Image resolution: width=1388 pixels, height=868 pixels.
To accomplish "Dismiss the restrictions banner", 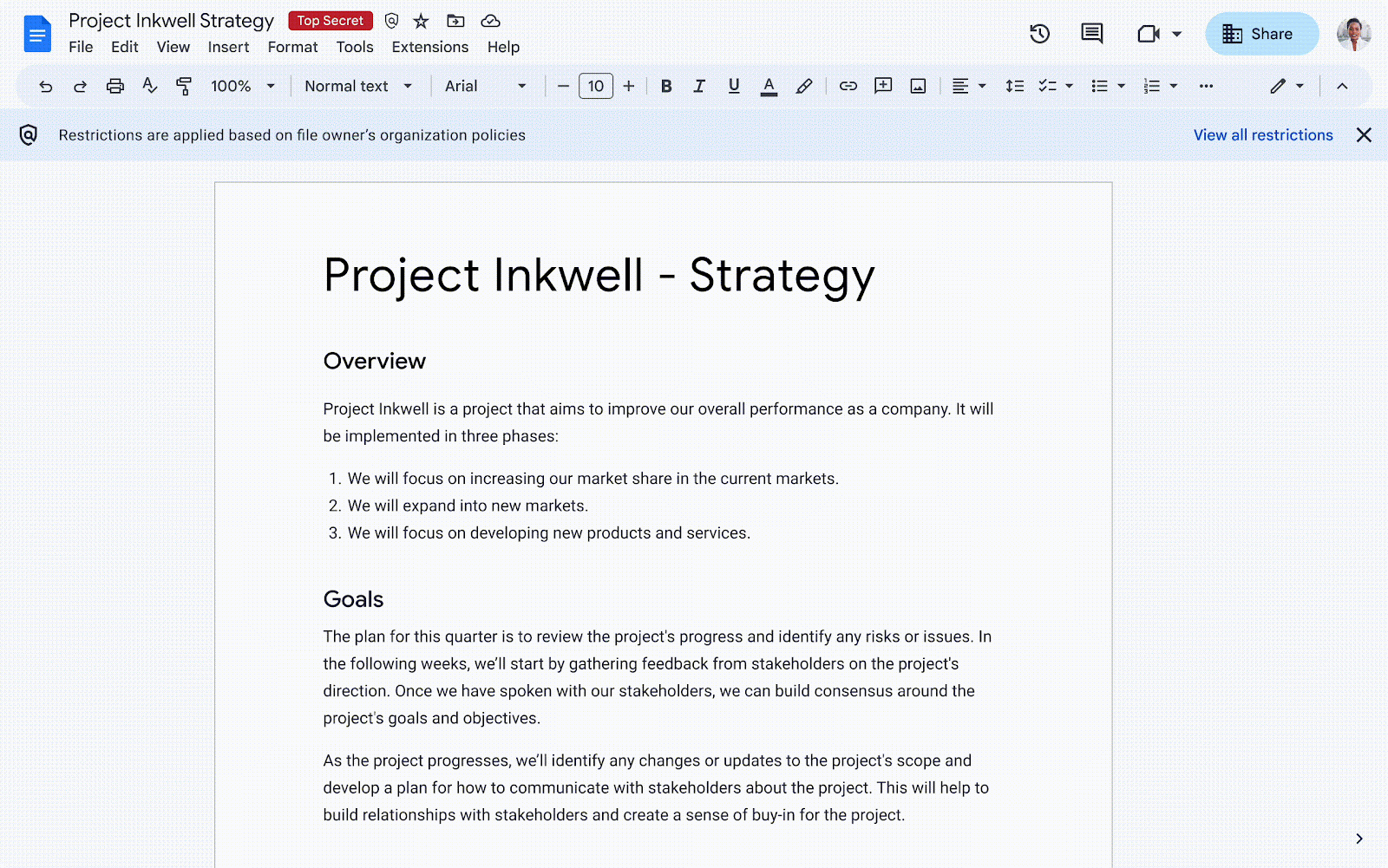I will point(1364,134).
